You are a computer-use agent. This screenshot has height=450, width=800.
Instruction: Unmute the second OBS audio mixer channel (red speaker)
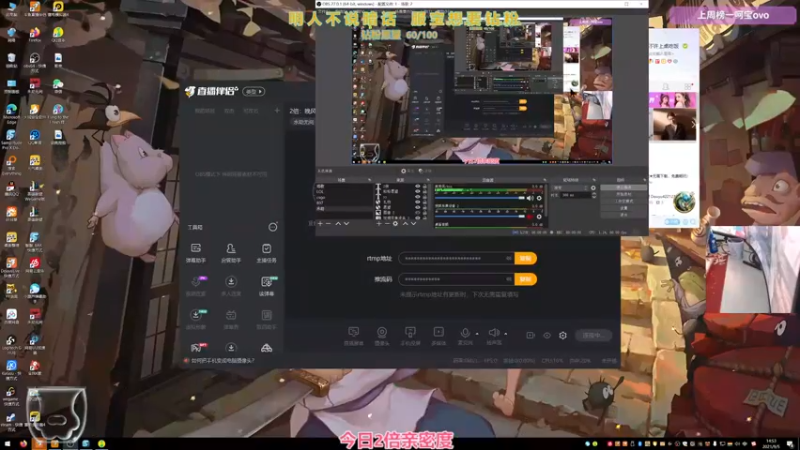click(530, 216)
